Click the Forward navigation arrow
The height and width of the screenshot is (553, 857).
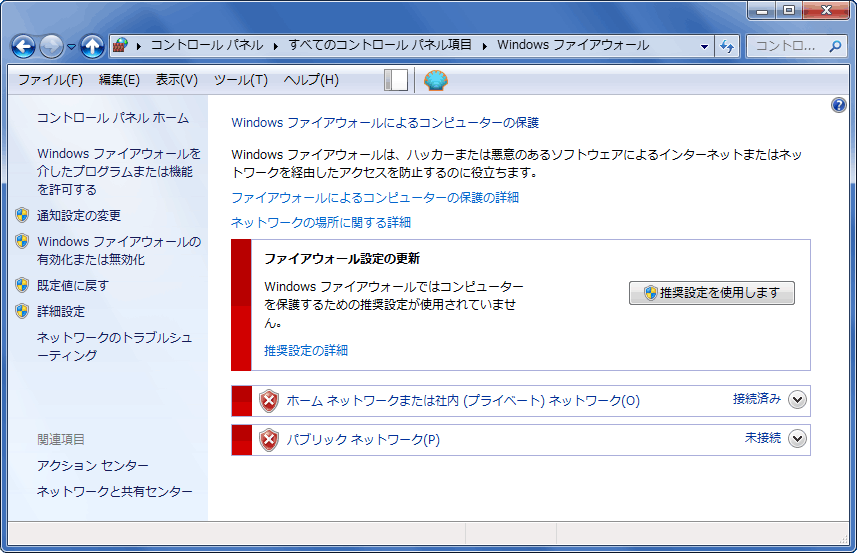point(51,46)
